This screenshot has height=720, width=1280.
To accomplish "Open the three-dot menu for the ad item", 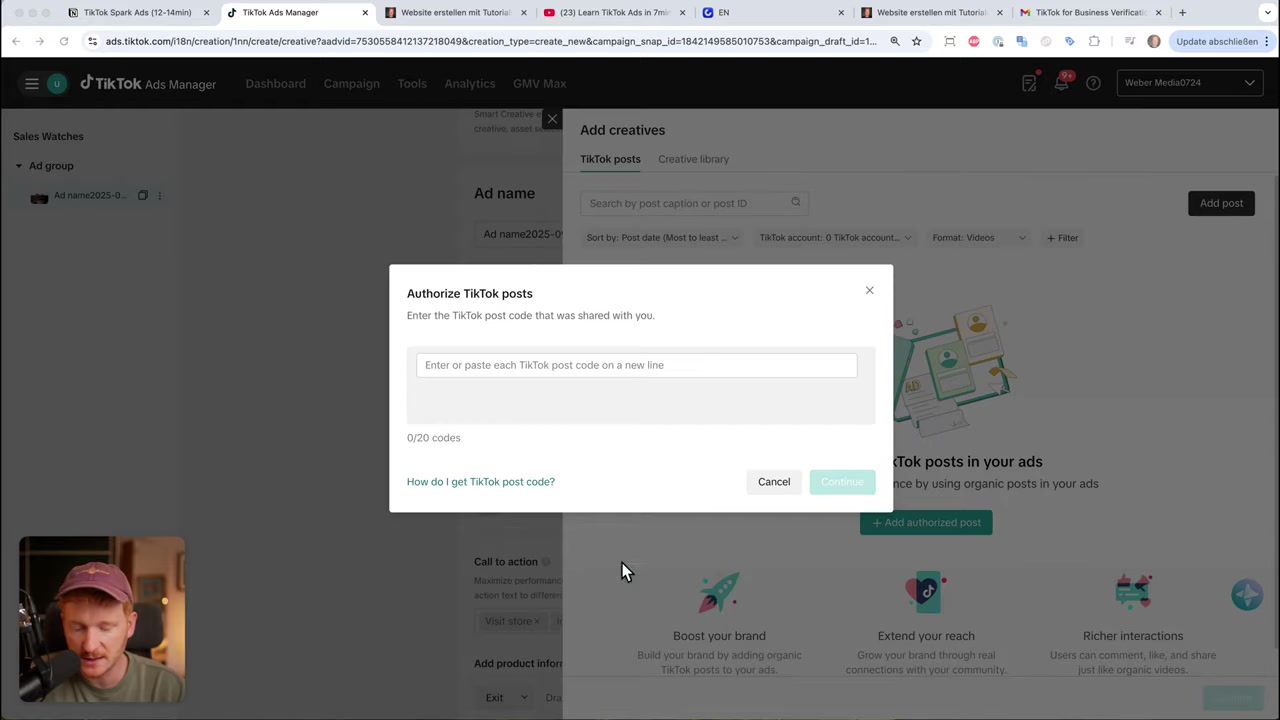I will point(160,196).
